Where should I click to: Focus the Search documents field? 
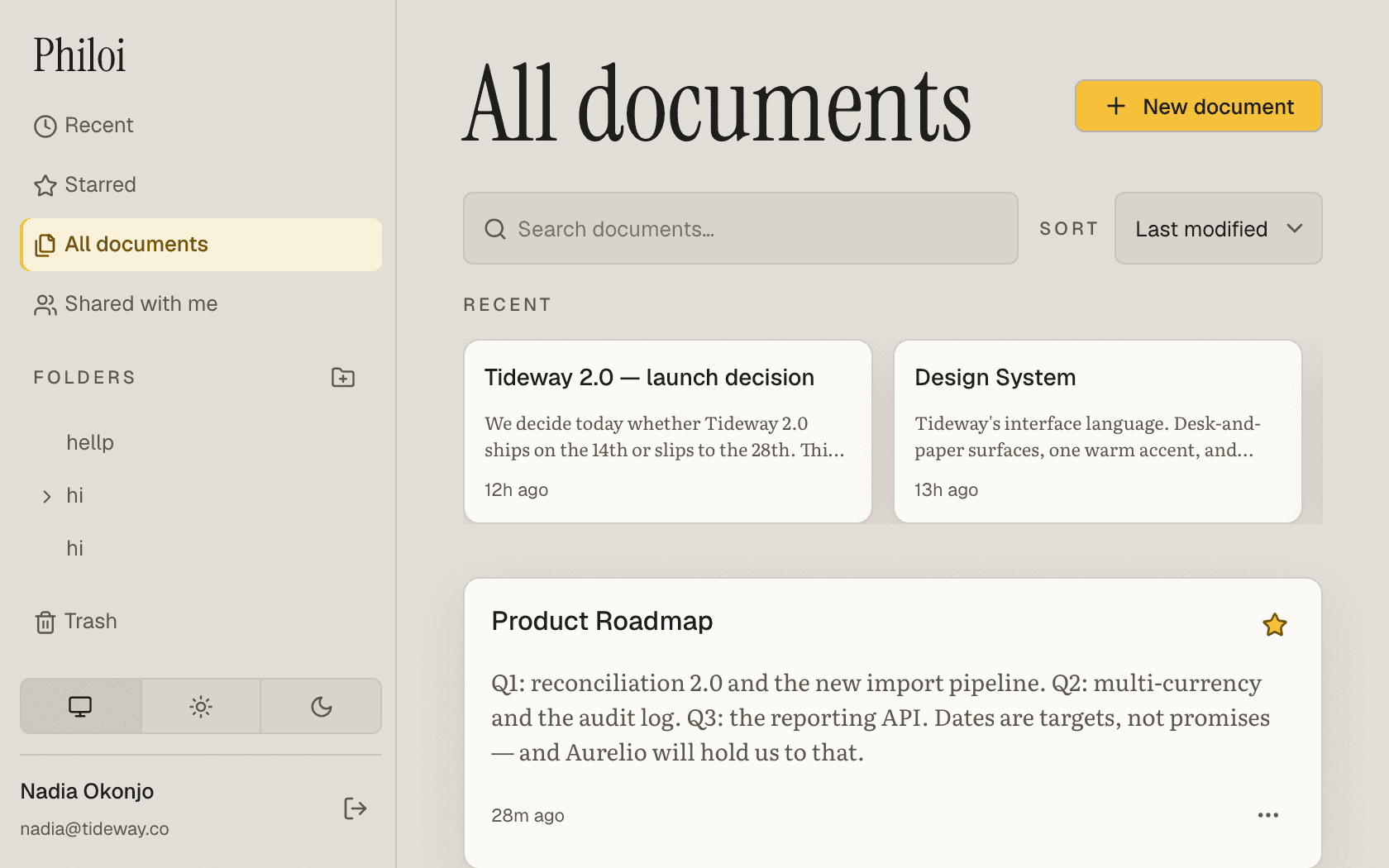(740, 229)
